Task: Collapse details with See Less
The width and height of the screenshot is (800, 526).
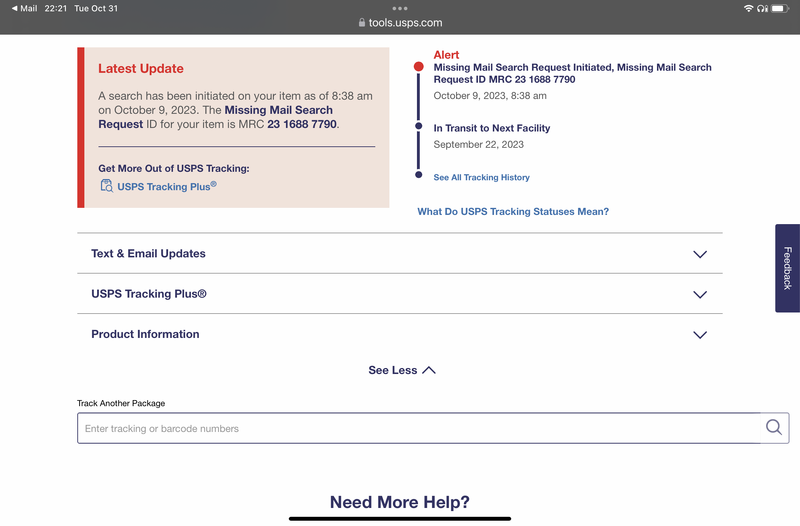Action: (x=401, y=370)
